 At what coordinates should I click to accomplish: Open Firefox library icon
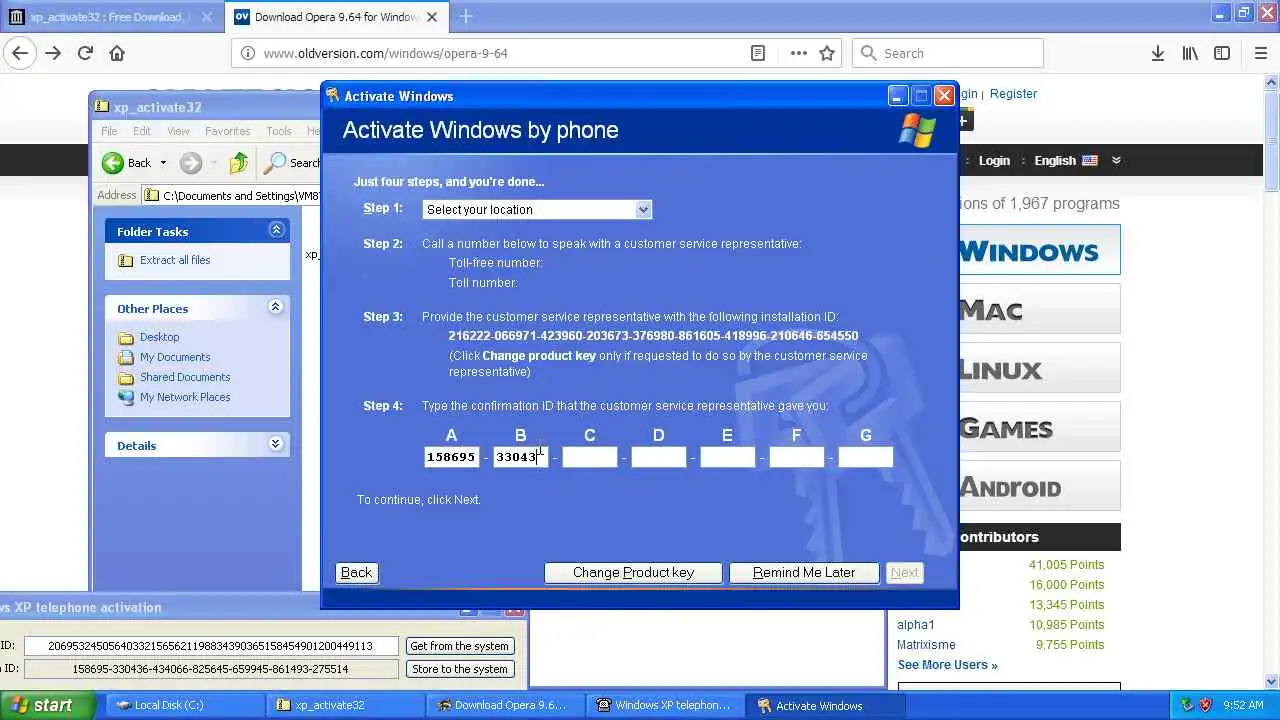pyautogui.click(x=1190, y=53)
